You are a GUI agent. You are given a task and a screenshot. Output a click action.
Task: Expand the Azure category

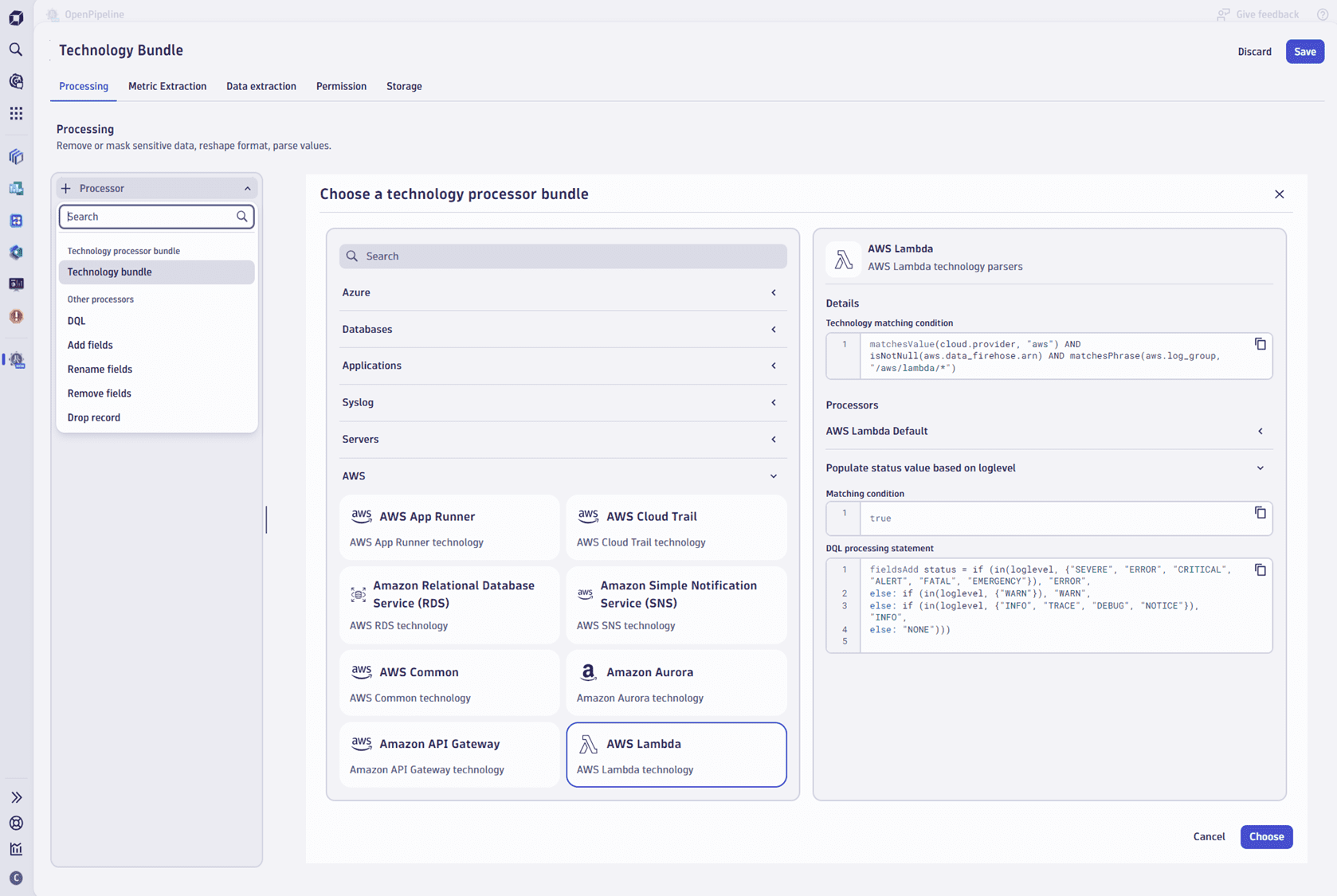[563, 292]
